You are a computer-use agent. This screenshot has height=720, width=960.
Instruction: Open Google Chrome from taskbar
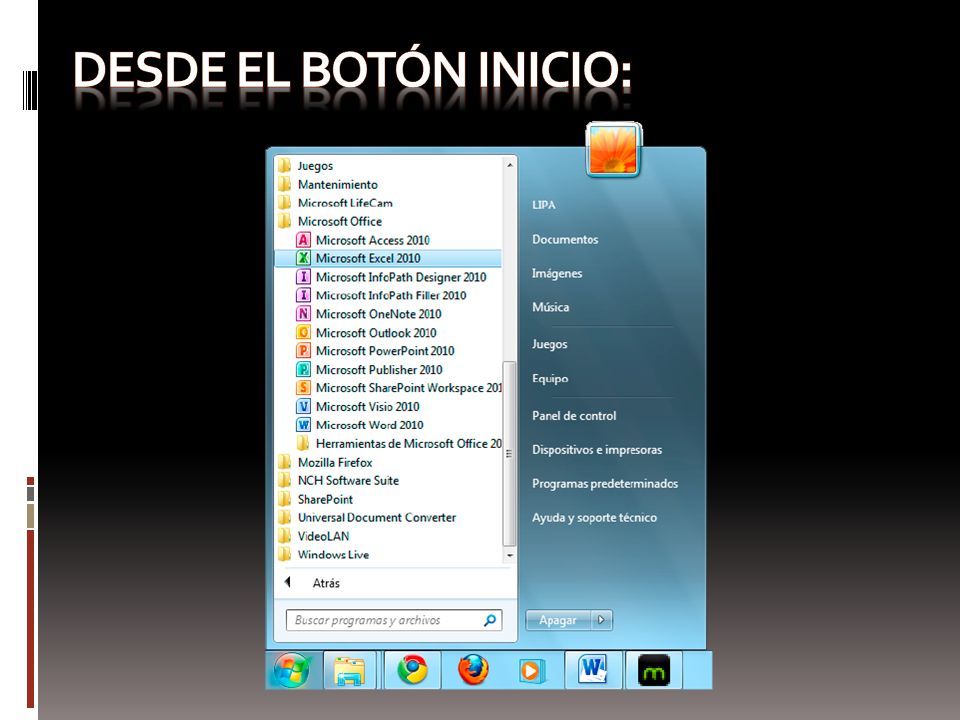click(413, 670)
